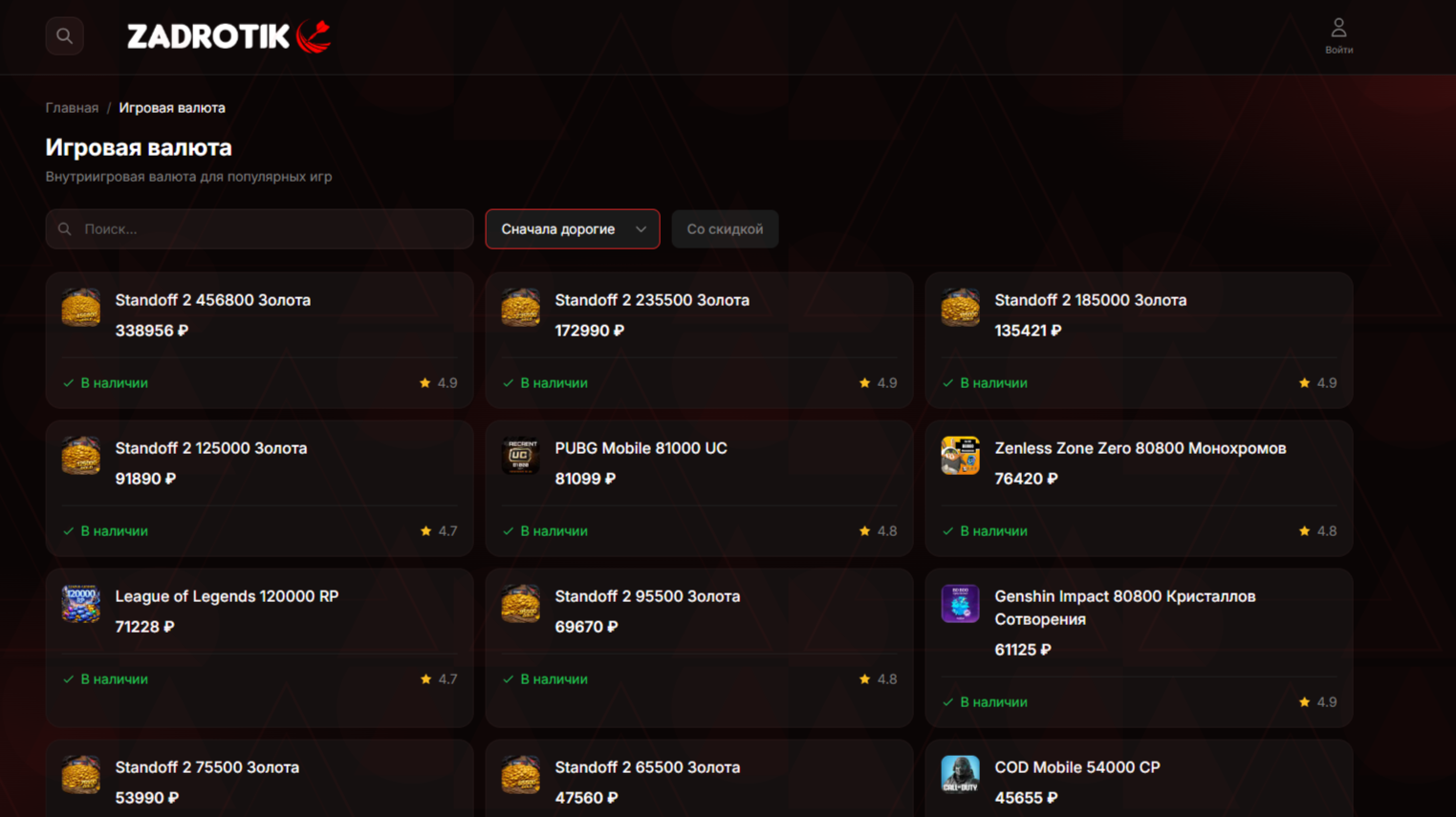
Task: Click the chevron arrow in sort dropdown
Action: pyautogui.click(x=641, y=229)
